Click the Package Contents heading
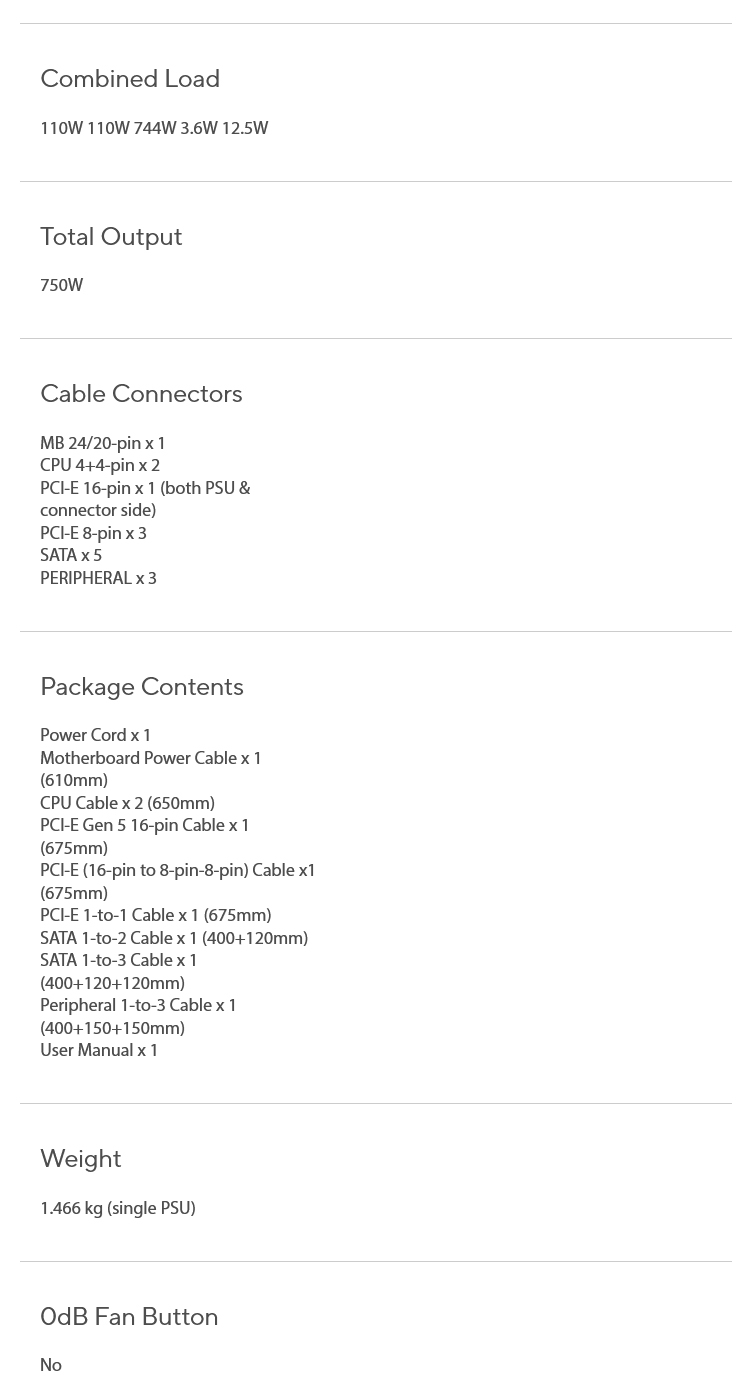The image size is (750, 1393). point(142,687)
